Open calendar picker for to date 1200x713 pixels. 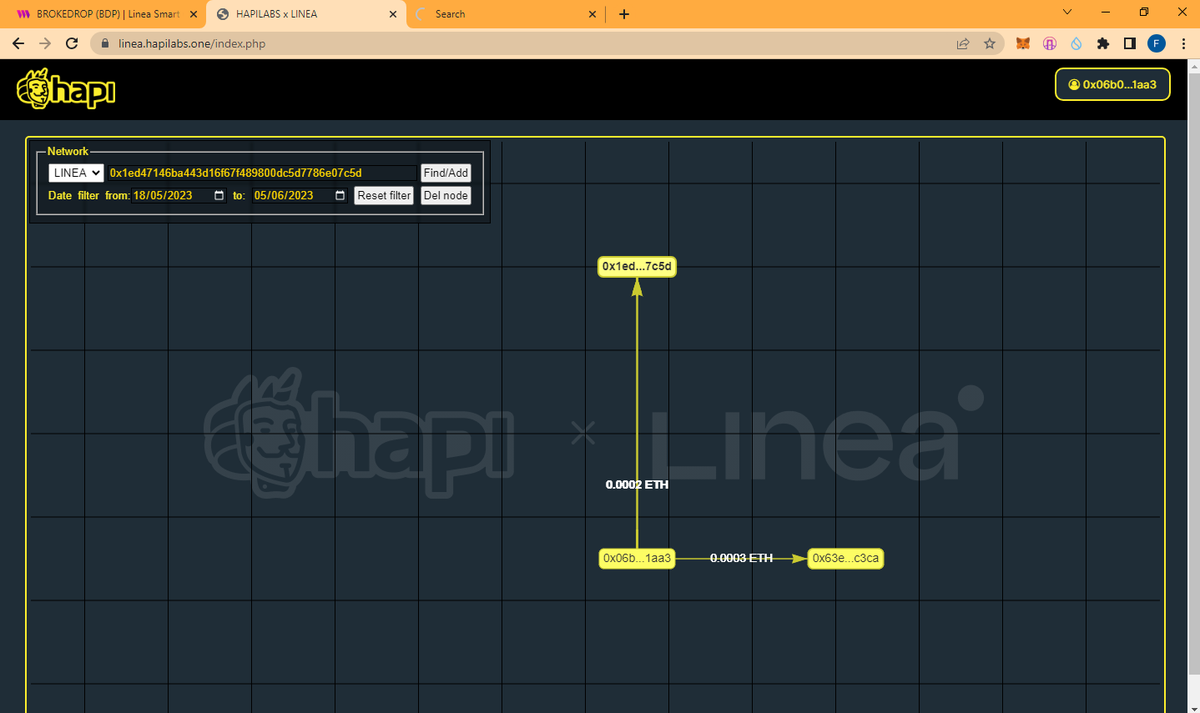point(340,196)
